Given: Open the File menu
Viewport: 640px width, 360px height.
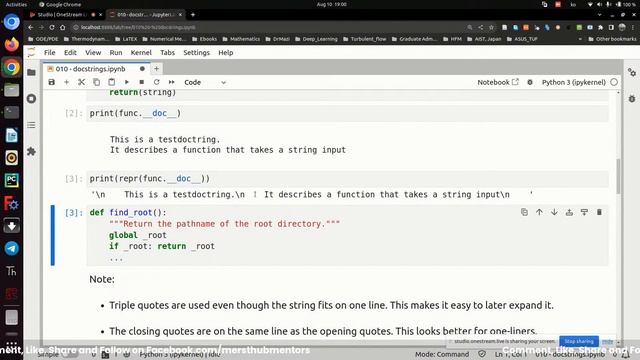Looking at the screenshot, I should (49, 53).
